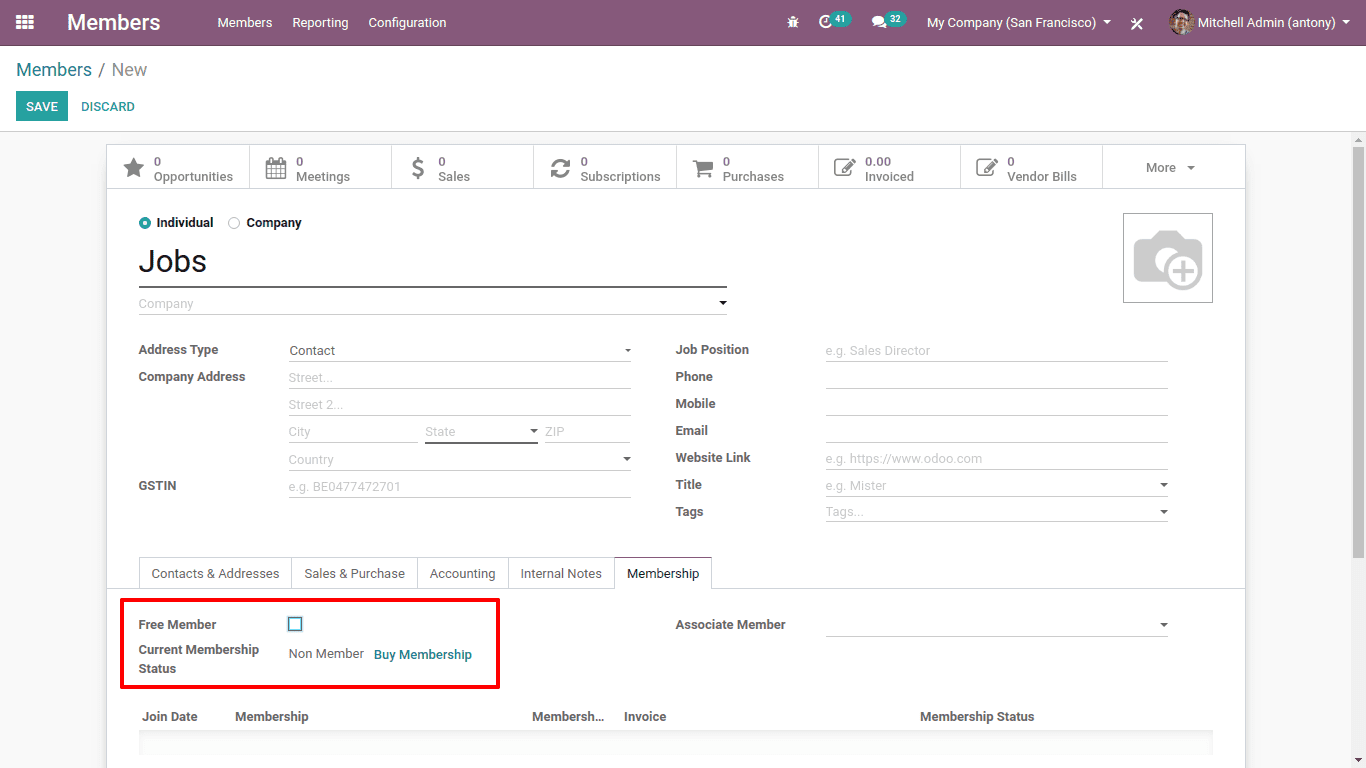This screenshot has width=1366, height=768.
Task: Click the GSTIN field
Action: click(460, 487)
